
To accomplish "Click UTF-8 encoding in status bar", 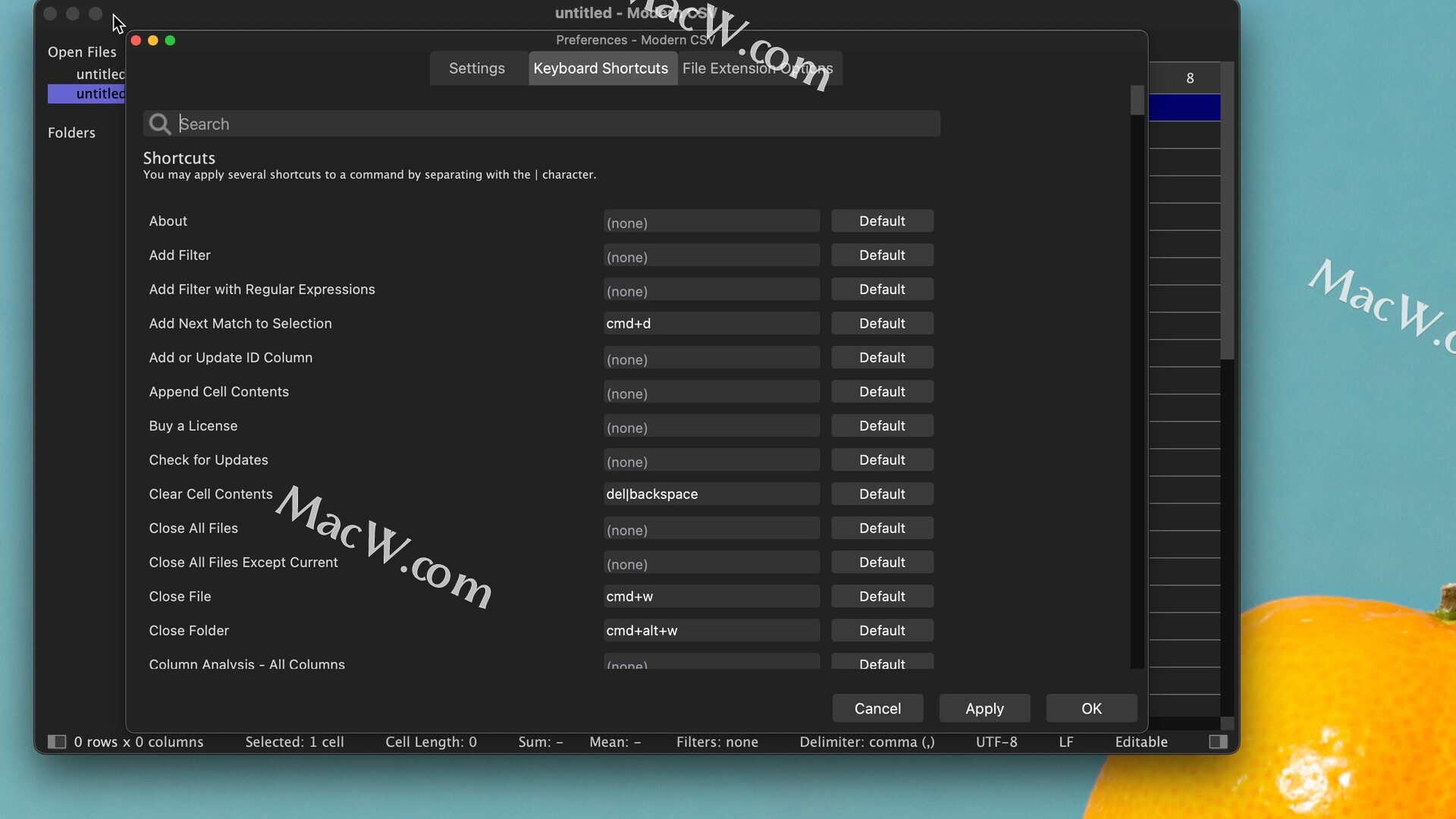I will pos(996,742).
